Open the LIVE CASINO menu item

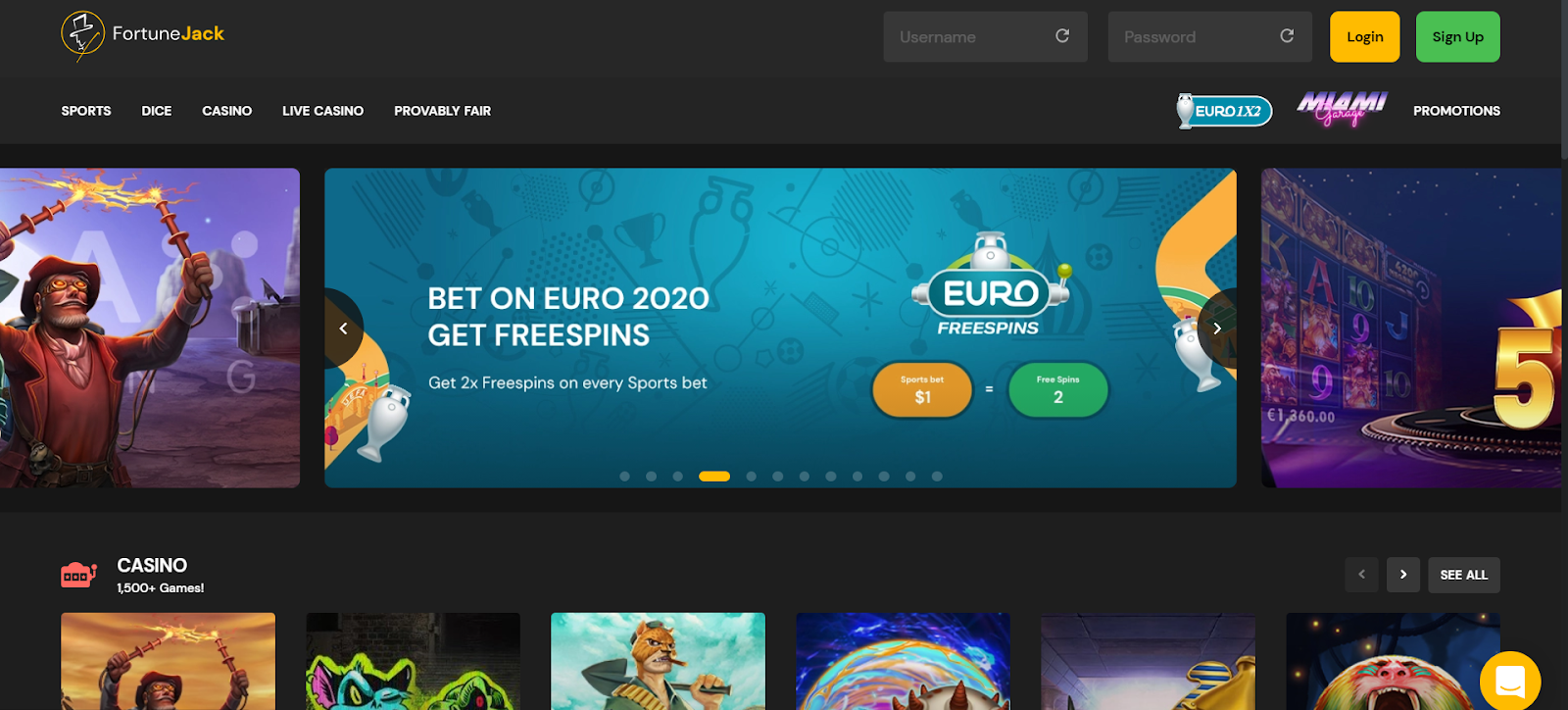[322, 111]
